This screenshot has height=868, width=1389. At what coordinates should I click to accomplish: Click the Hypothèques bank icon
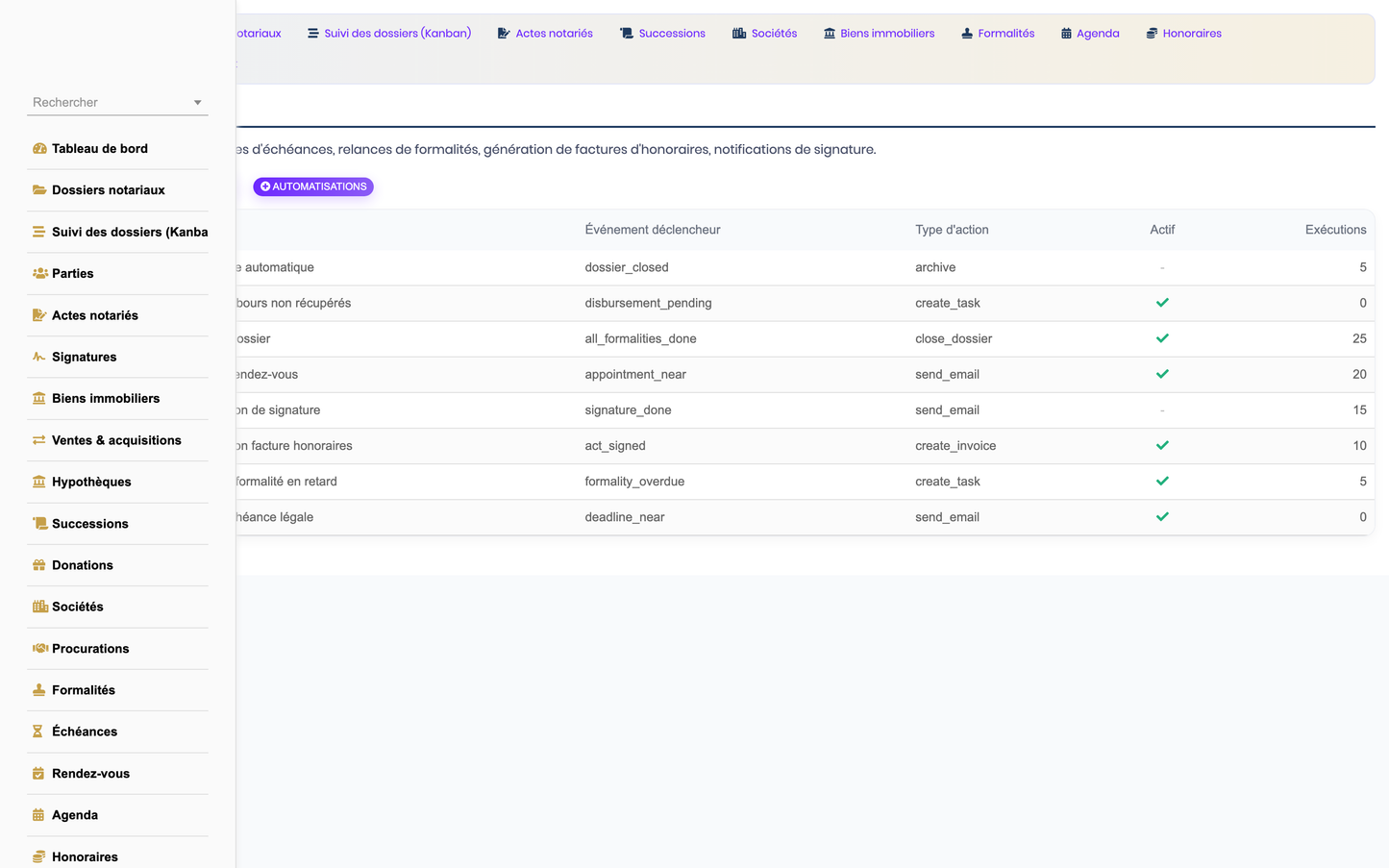click(x=39, y=482)
